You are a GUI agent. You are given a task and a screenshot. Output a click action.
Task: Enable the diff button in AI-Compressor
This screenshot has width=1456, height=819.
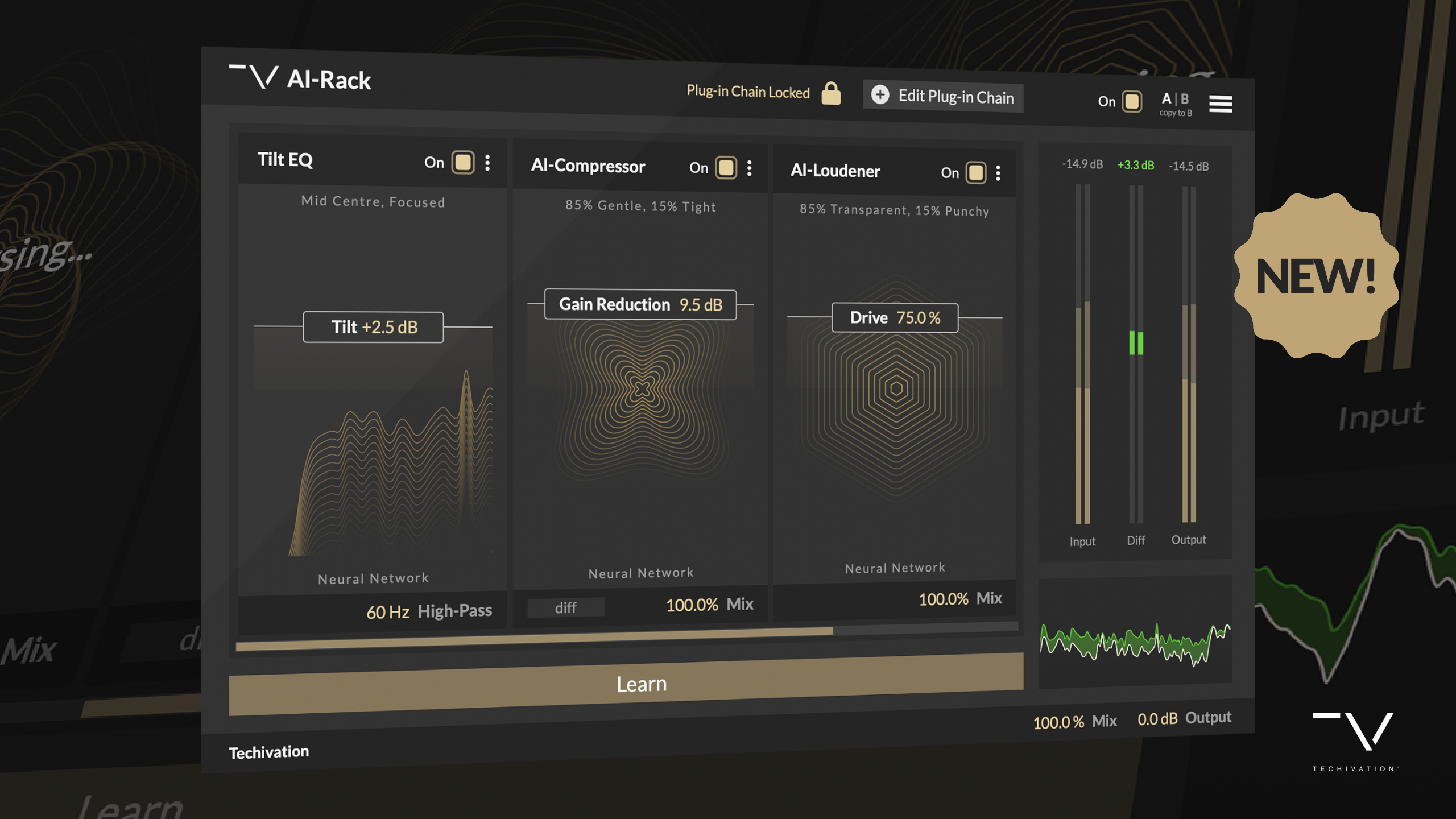point(565,607)
